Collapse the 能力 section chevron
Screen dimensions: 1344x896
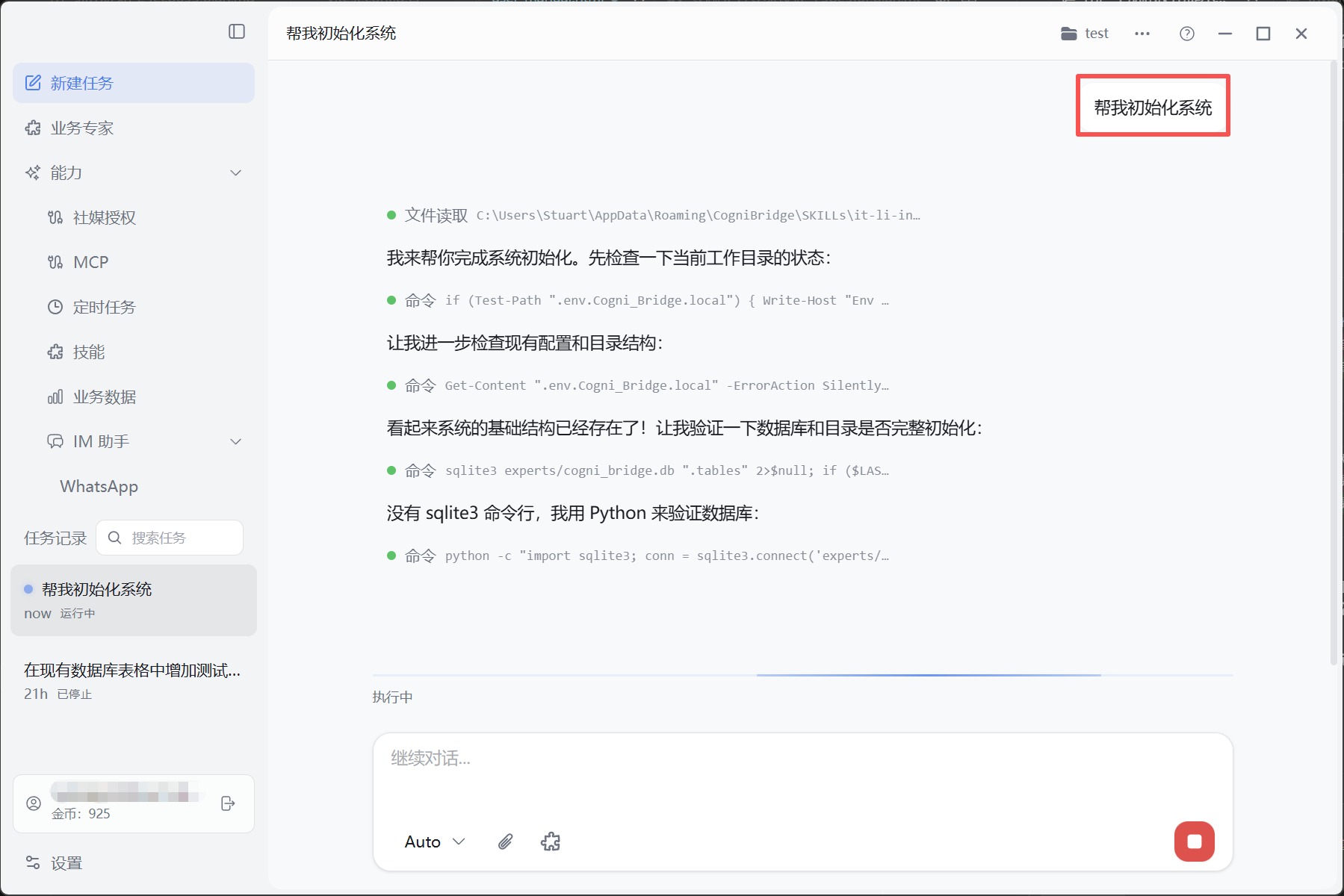click(x=235, y=172)
